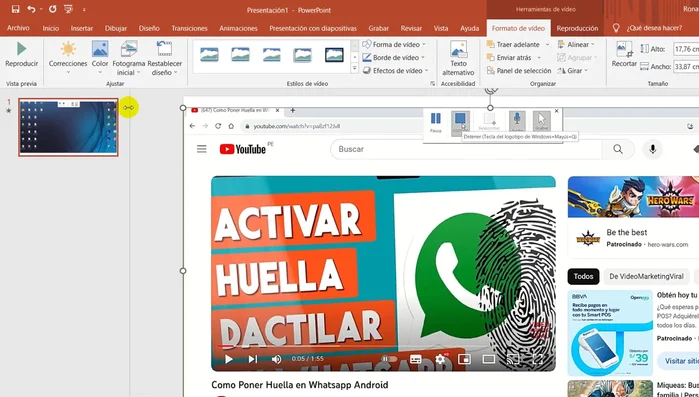
Task: Open the Diseño ribbon tab
Action: tap(149, 28)
